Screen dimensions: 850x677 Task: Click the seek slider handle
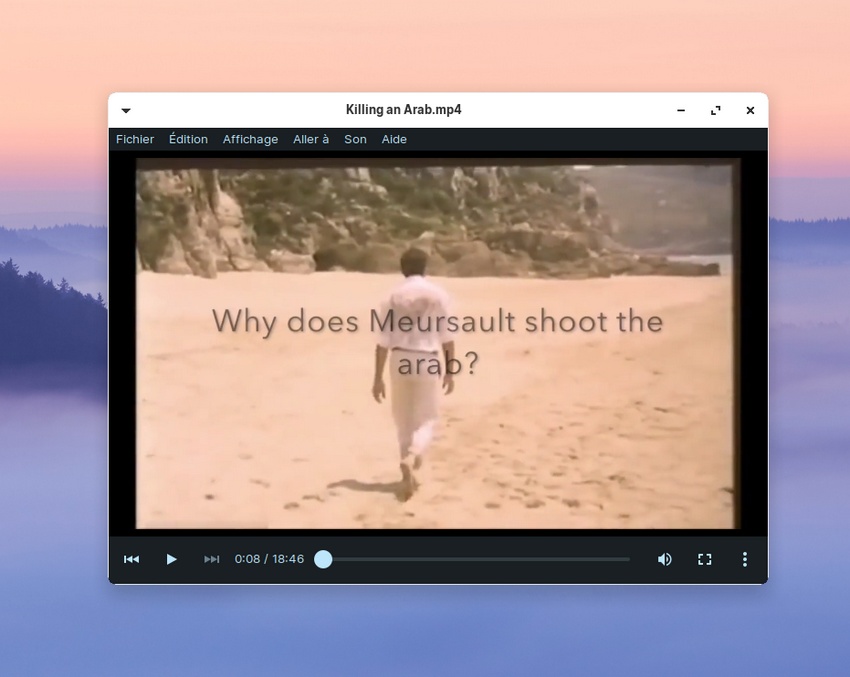pos(323,559)
